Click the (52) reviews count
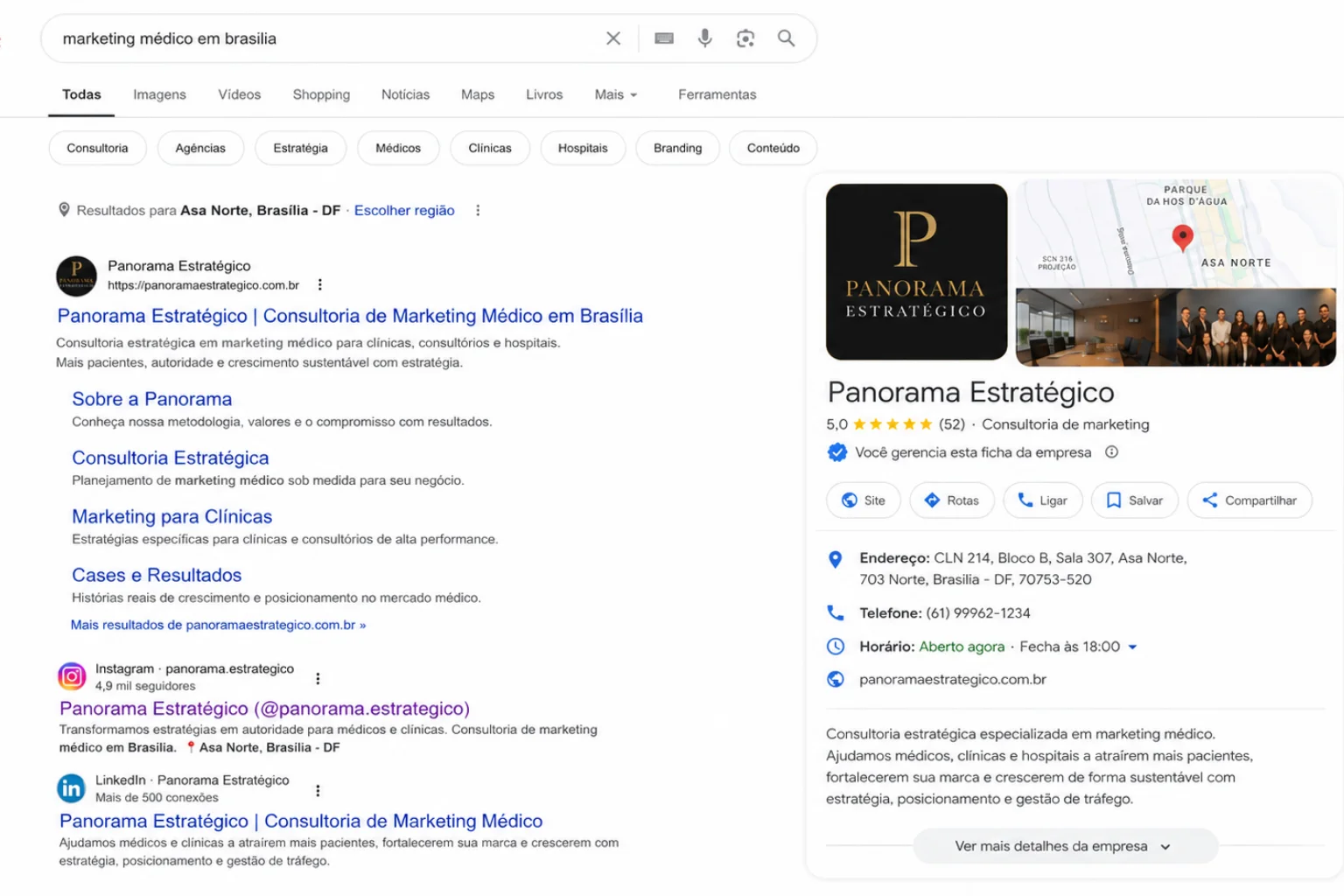This screenshot has height=896, width=1344. pyautogui.click(x=952, y=424)
